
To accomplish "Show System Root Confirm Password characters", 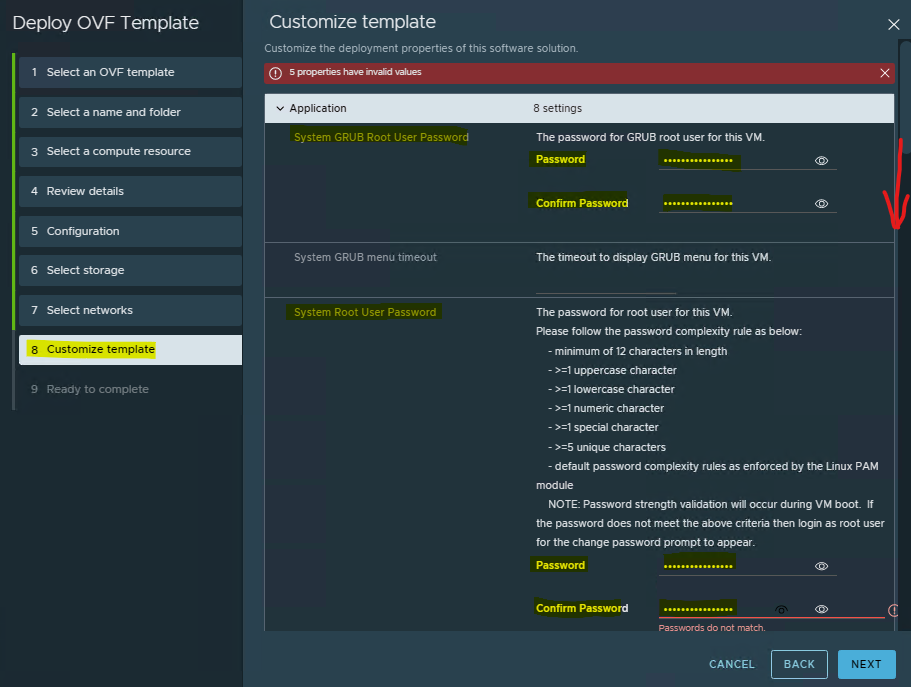I will (821, 609).
